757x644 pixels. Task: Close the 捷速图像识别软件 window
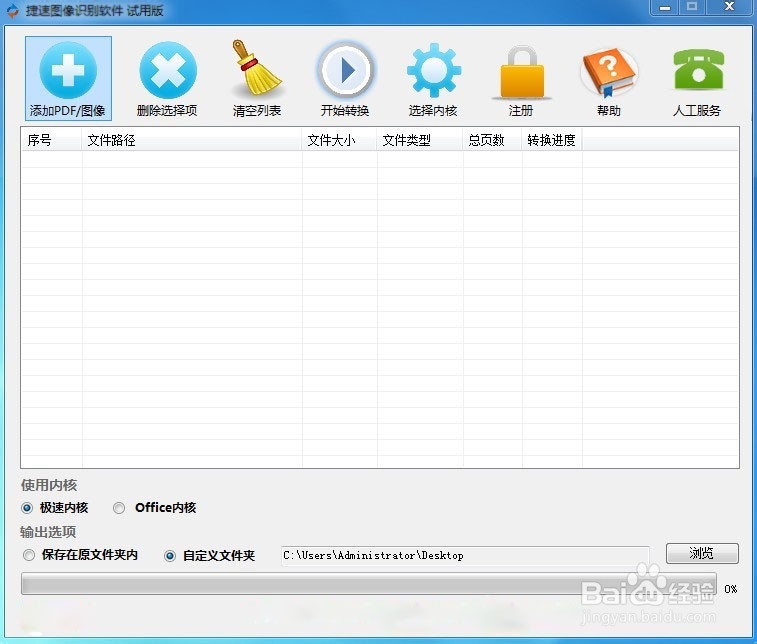(729, 7)
